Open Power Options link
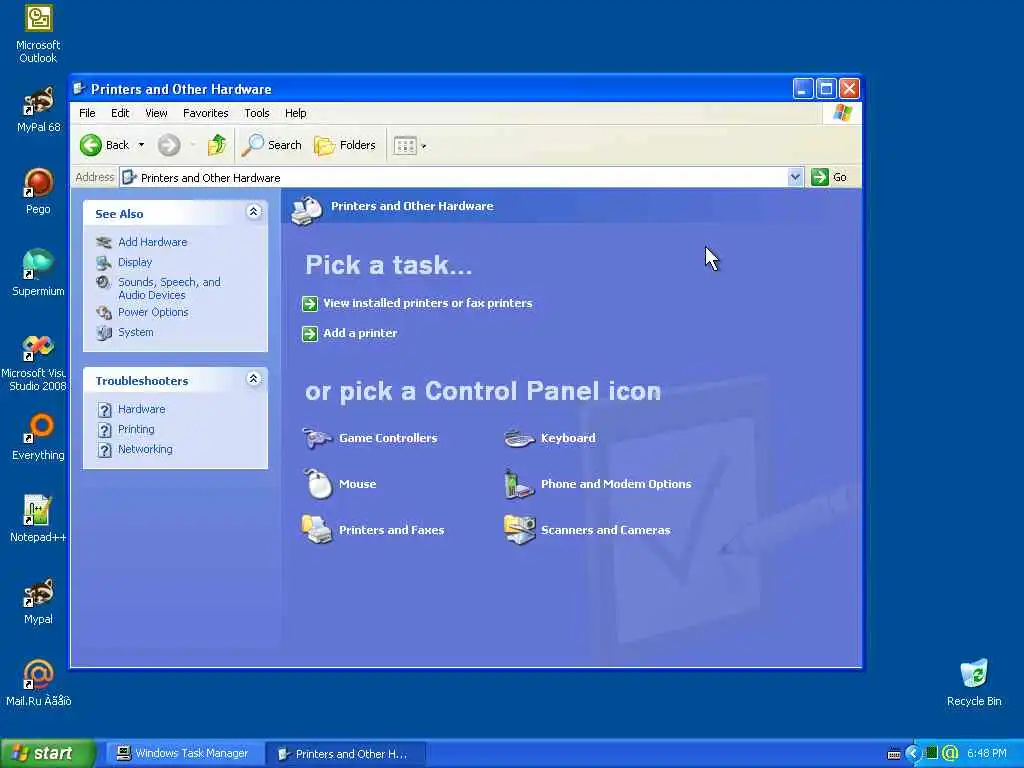The height and width of the screenshot is (768, 1024). [153, 312]
